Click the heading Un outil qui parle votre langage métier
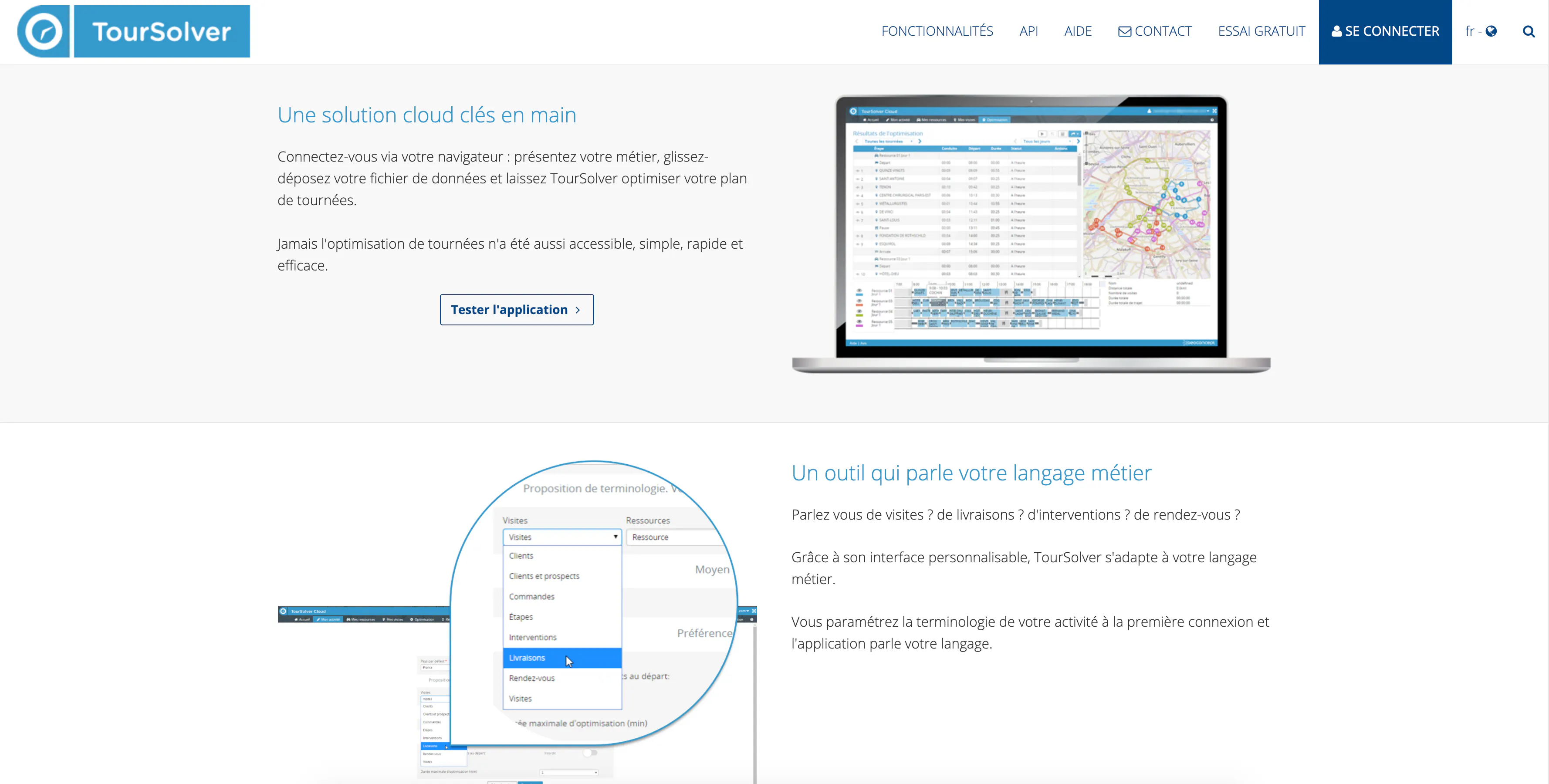This screenshot has height=784, width=1549. [x=971, y=473]
